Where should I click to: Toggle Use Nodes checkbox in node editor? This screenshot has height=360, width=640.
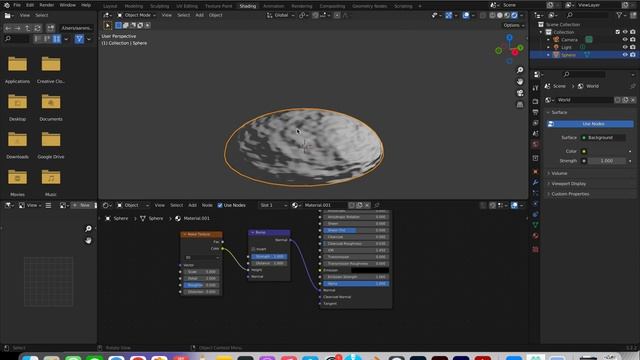coord(220,205)
